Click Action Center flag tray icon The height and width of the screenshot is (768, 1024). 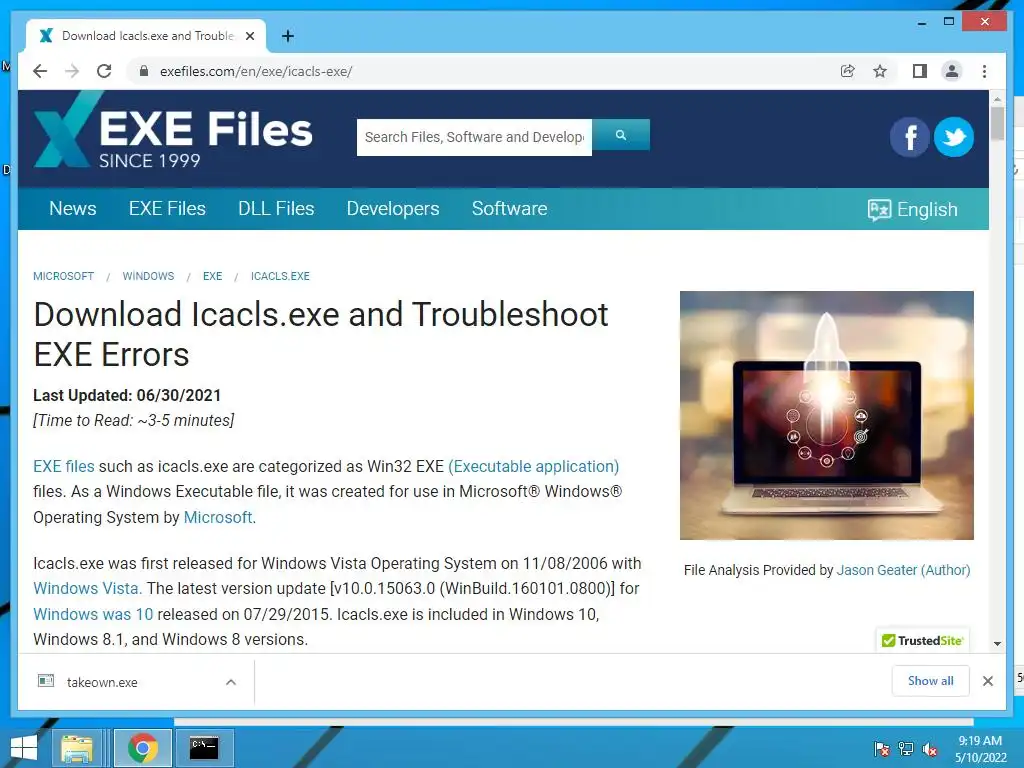point(882,749)
